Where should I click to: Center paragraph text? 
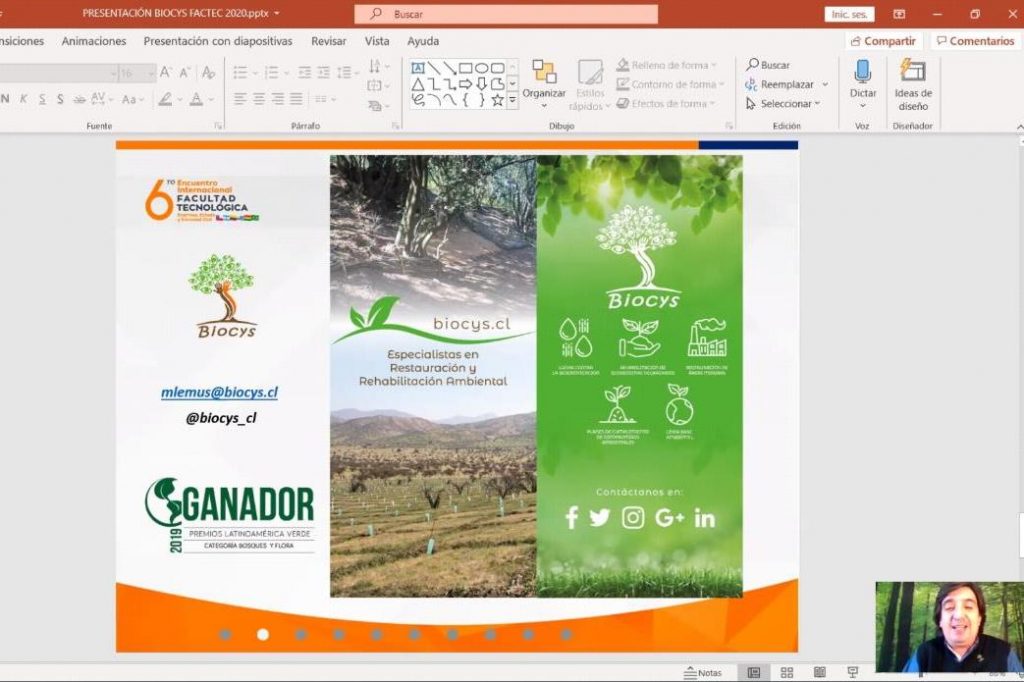(x=259, y=99)
